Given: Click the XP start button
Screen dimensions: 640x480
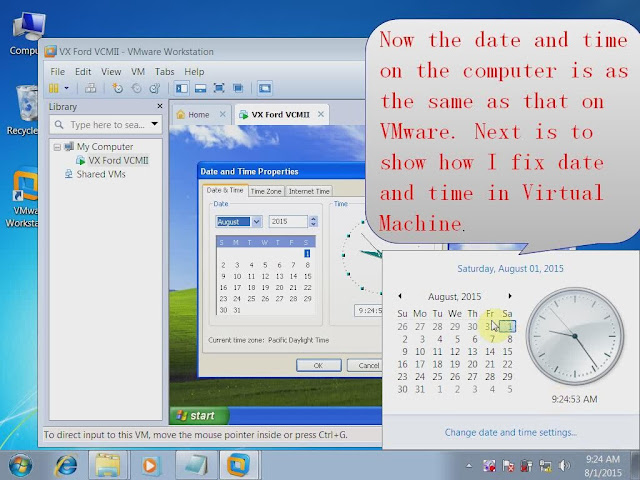Looking at the screenshot, I should [200, 416].
